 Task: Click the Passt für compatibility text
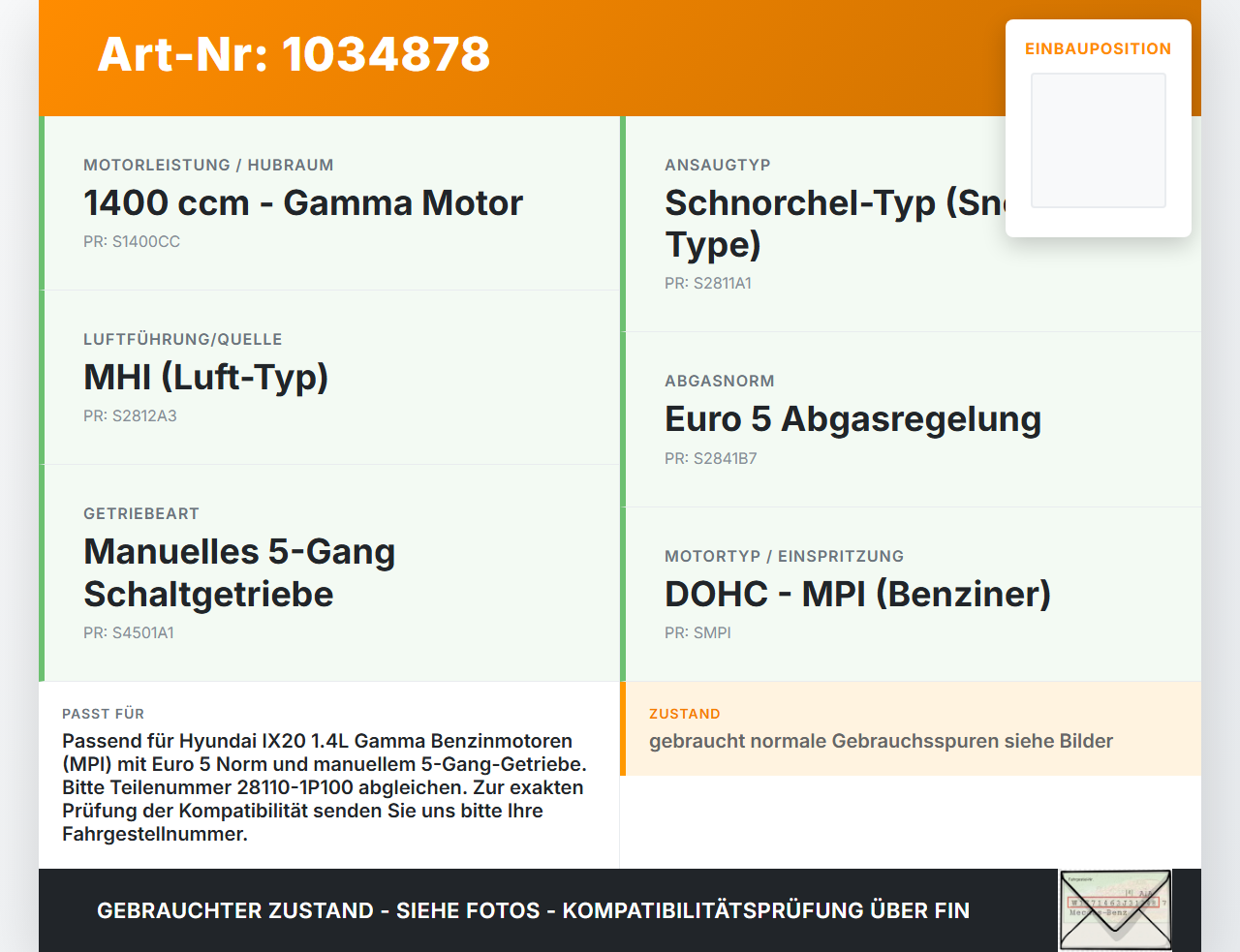pyautogui.click(x=325, y=787)
